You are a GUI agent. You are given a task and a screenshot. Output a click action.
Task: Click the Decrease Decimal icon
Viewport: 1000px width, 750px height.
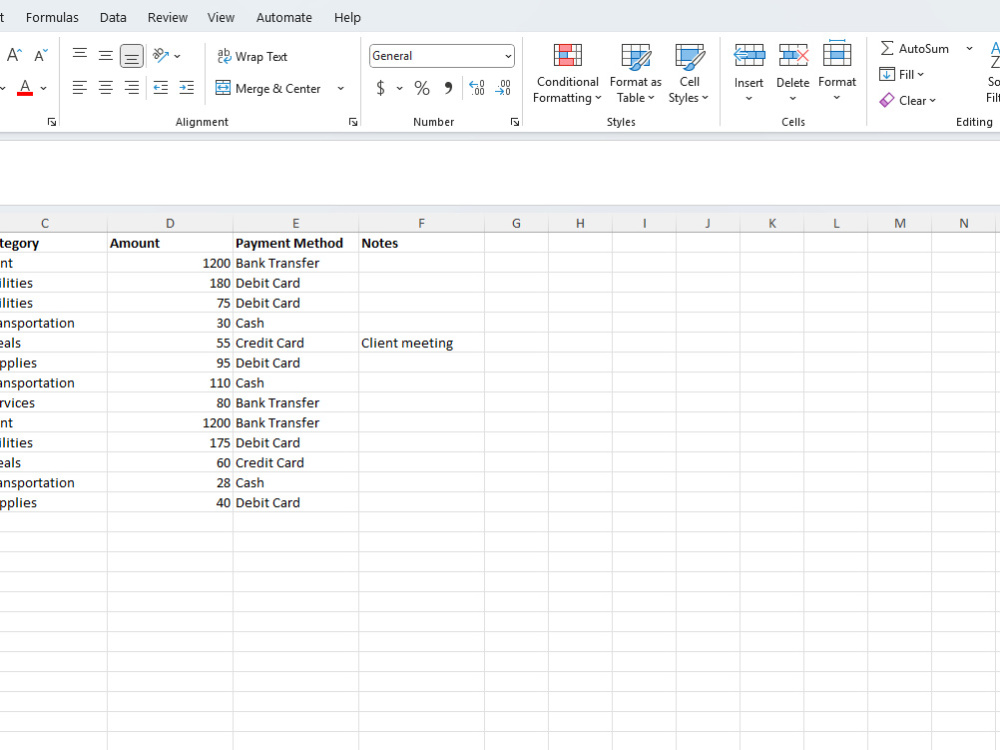503,88
